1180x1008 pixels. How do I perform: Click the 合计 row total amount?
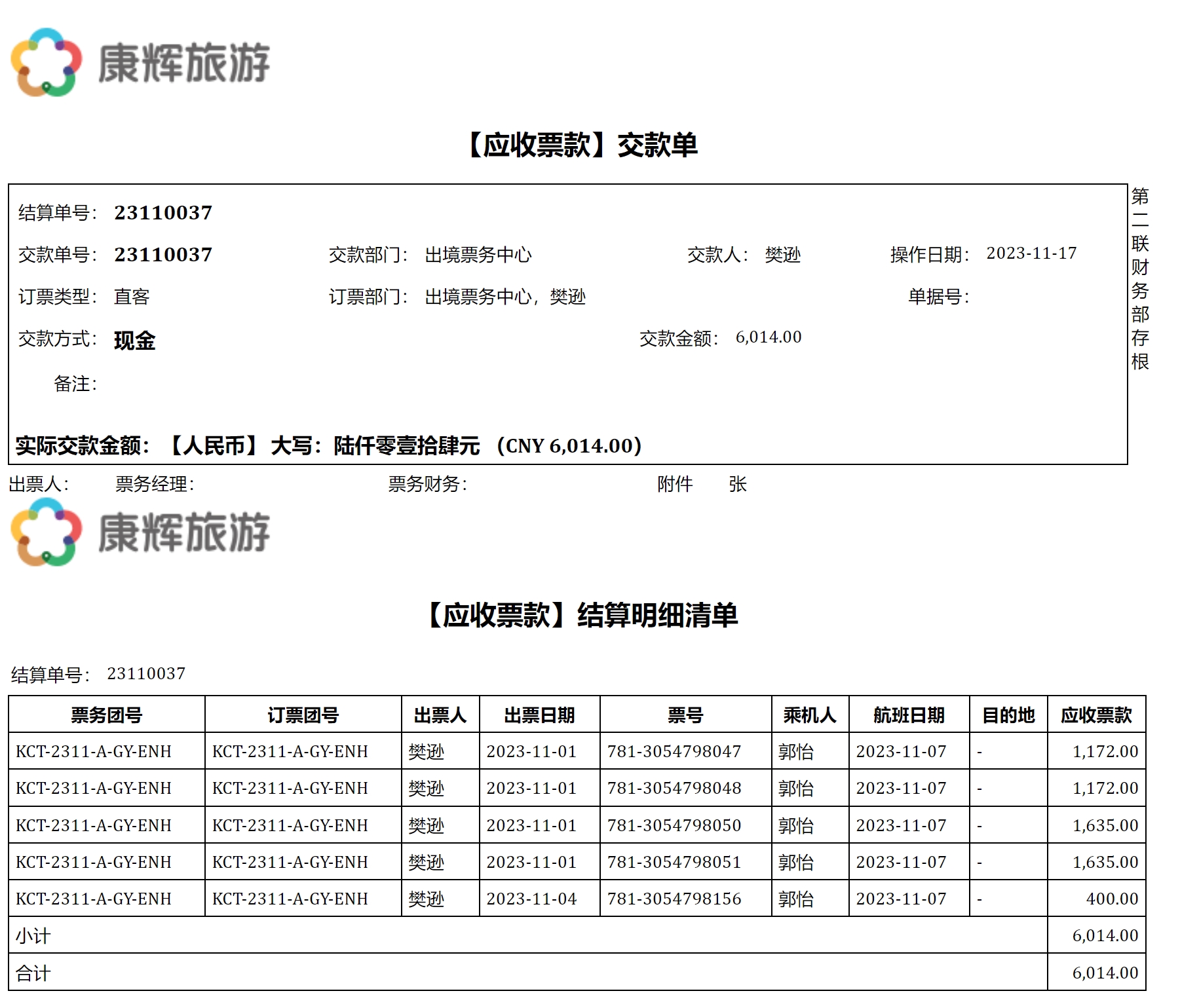tap(1105, 973)
